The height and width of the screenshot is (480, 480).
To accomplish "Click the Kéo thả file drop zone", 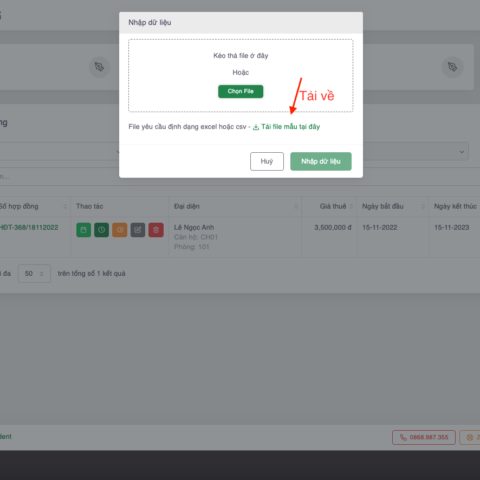I will tap(241, 76).
